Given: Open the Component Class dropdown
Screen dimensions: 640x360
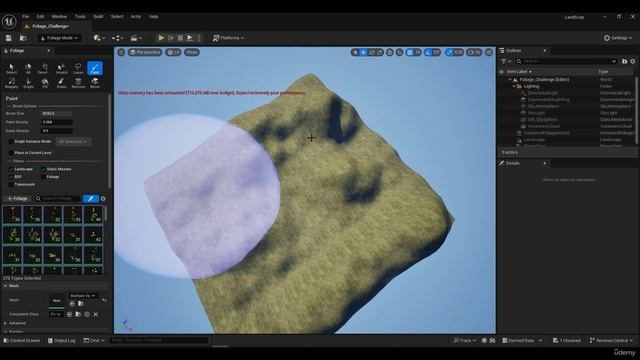Looking at the screenshot, I should [56, 314].
